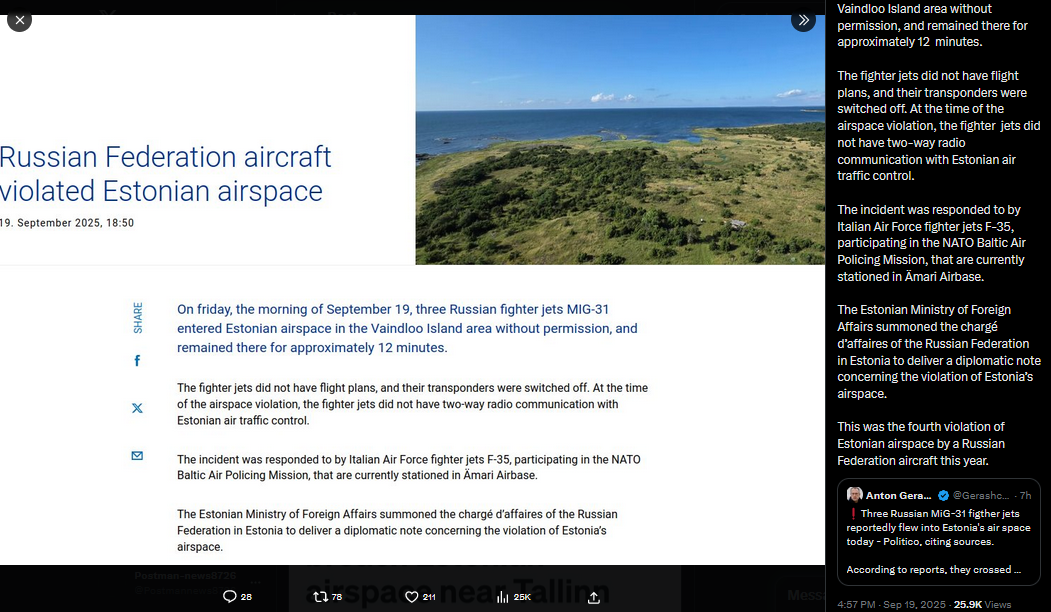Viewport: 1051px width, 612px height.
Task: Click the email share envelope icon
Action: tap(137, 456)
